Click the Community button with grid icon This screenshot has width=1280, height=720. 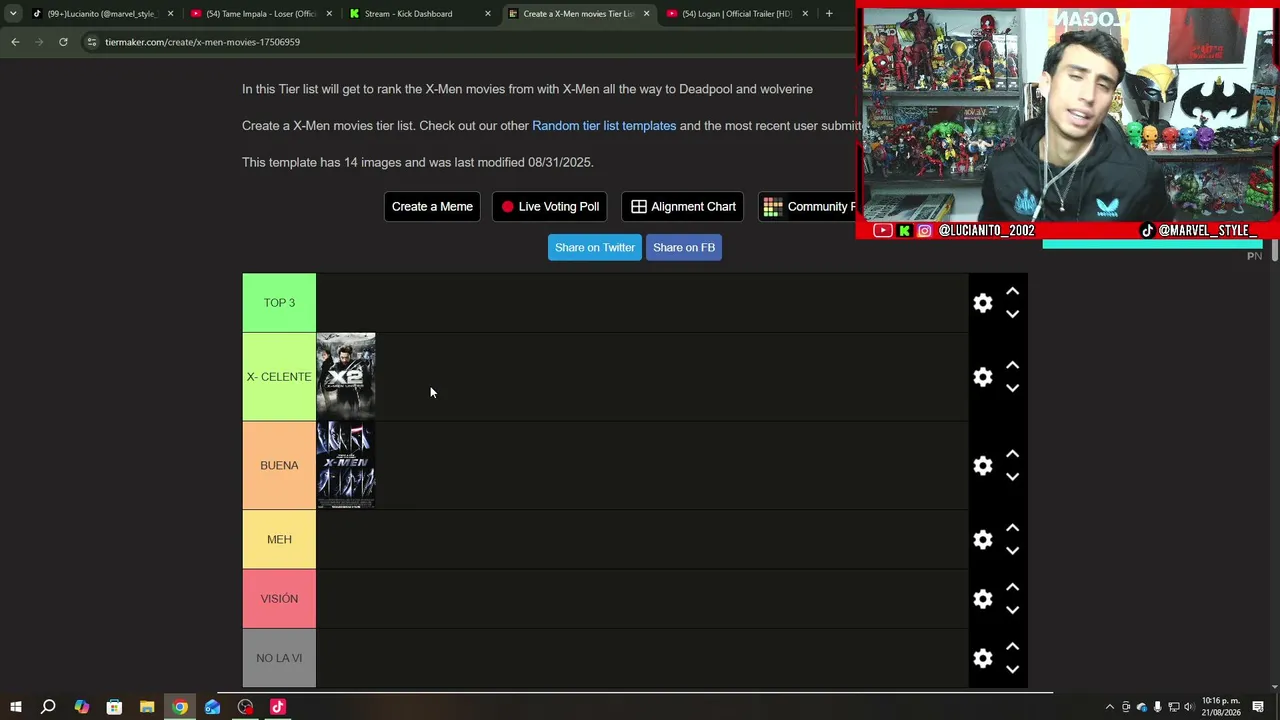click(808, 207)
